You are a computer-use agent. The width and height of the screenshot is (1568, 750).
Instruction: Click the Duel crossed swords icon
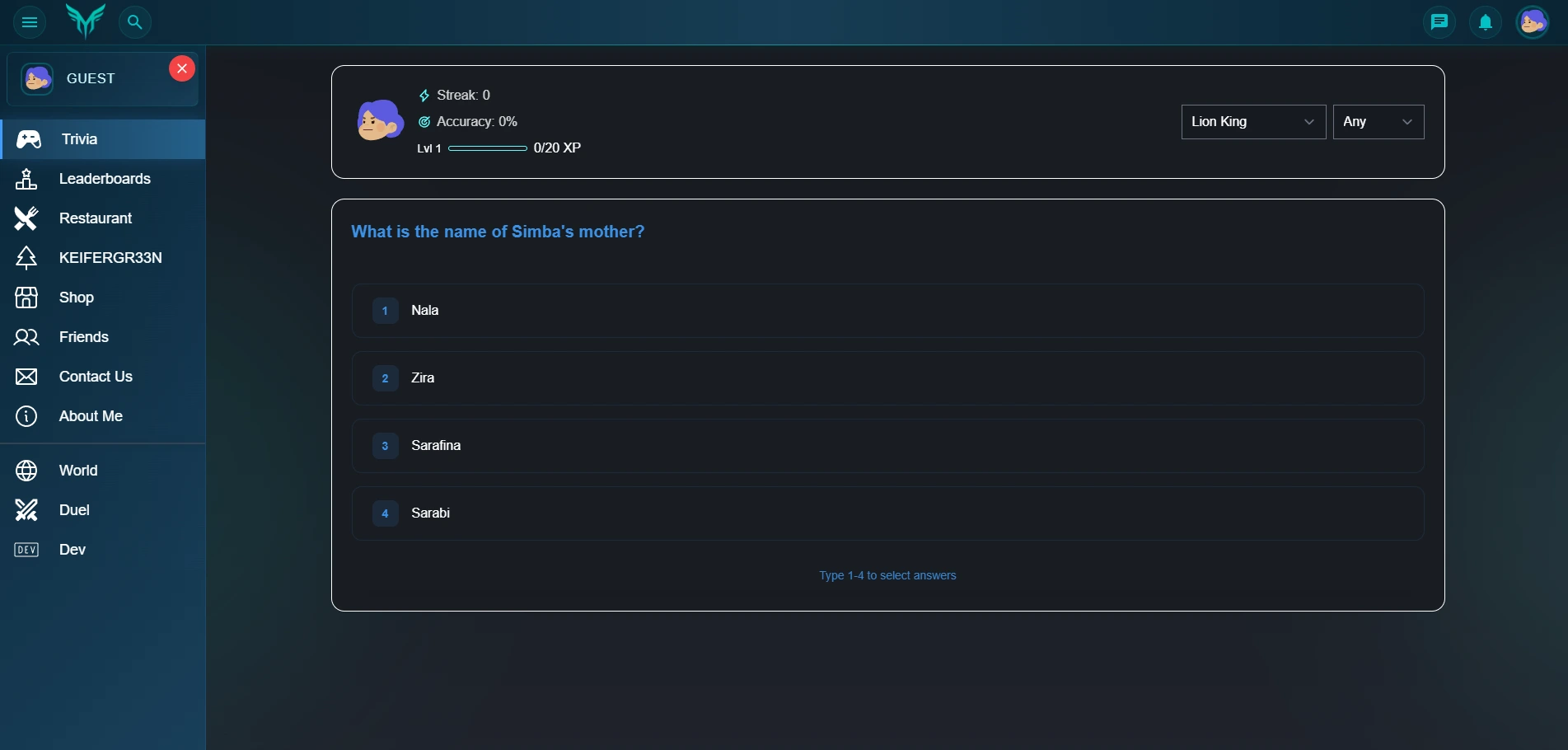(x=26, y=510)
